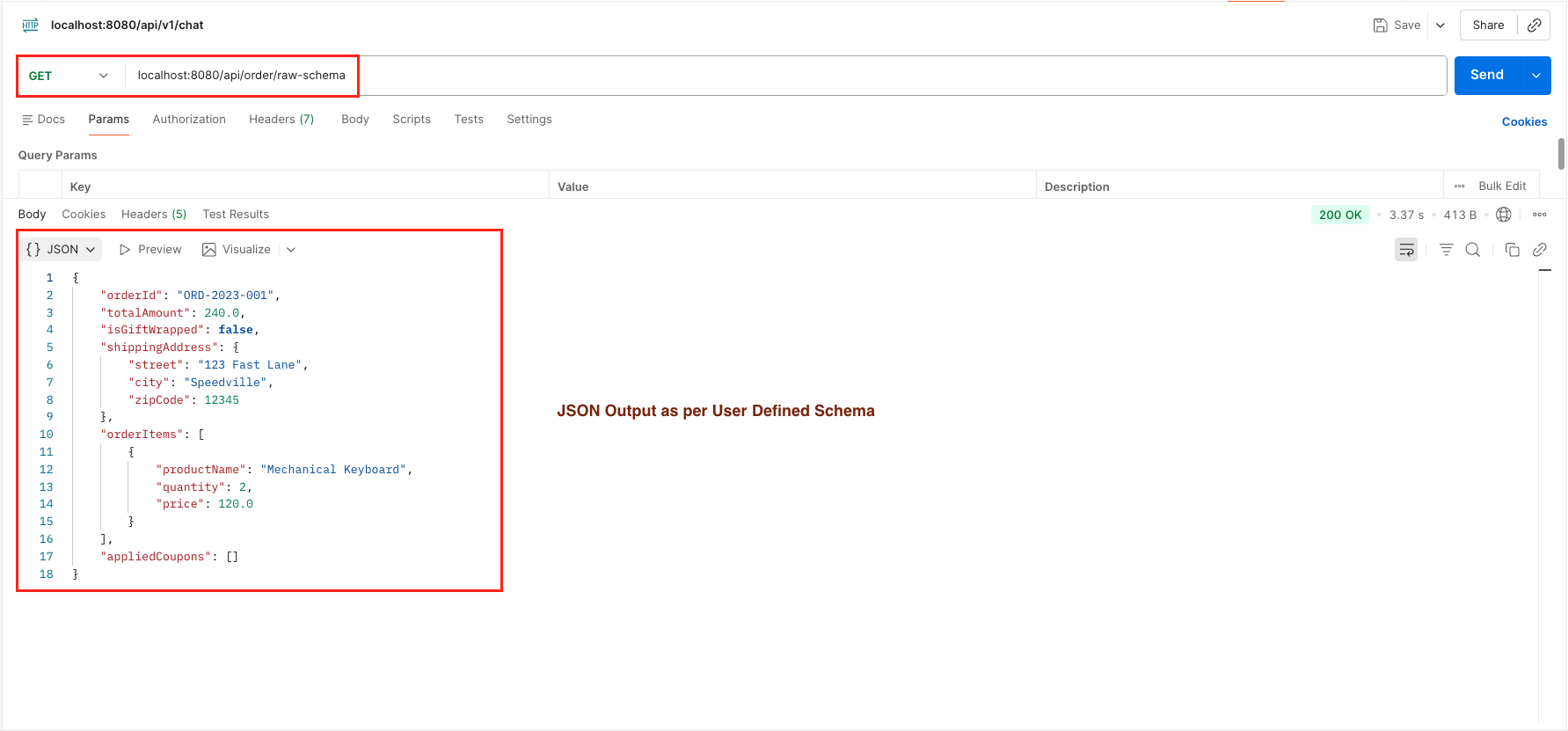Open the Docs tab
This screenshot has height=731, width=1568.
pyautogui.click(x=43, y=119)
